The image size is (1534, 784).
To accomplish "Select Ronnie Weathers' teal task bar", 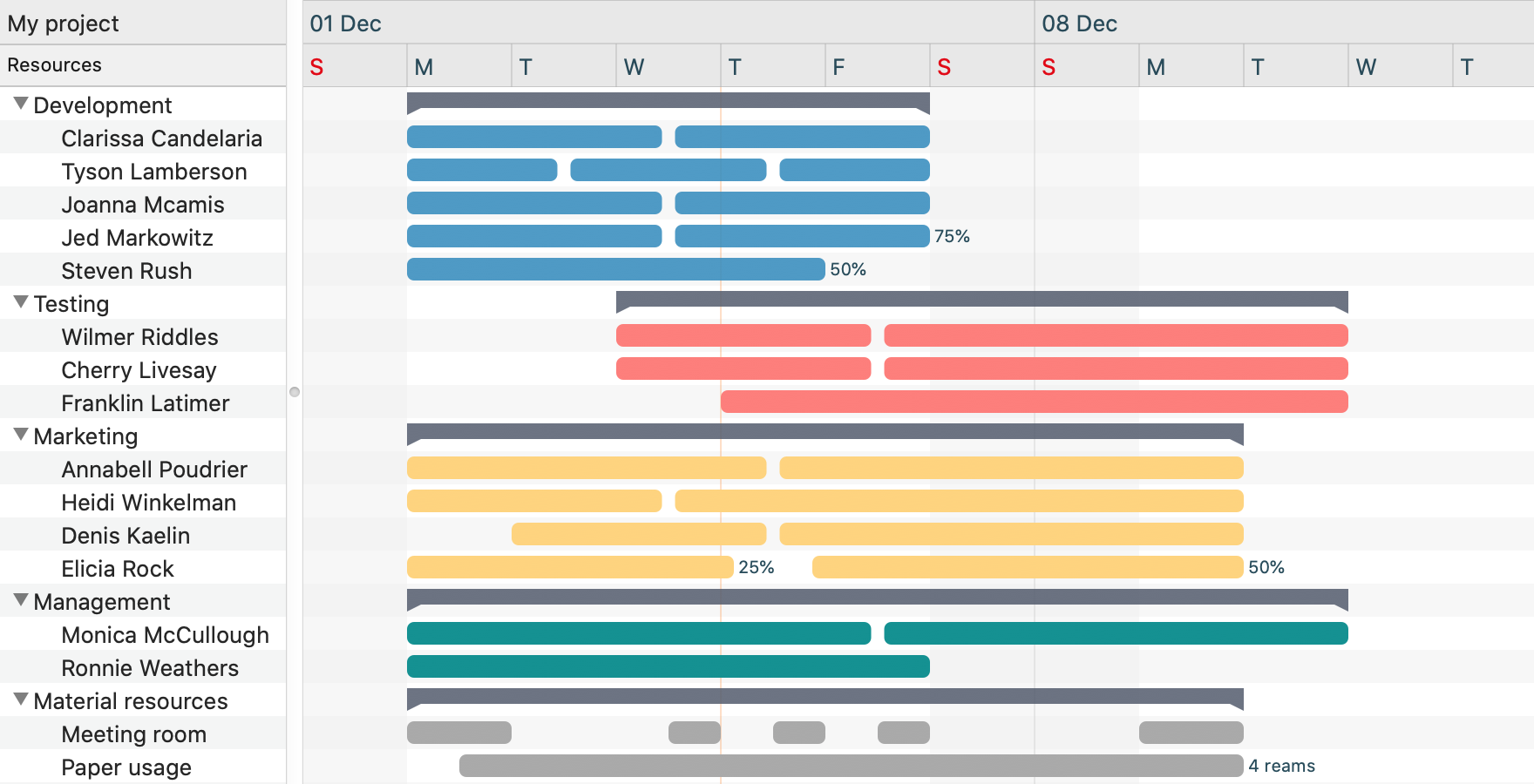I will tap(668, 666).
